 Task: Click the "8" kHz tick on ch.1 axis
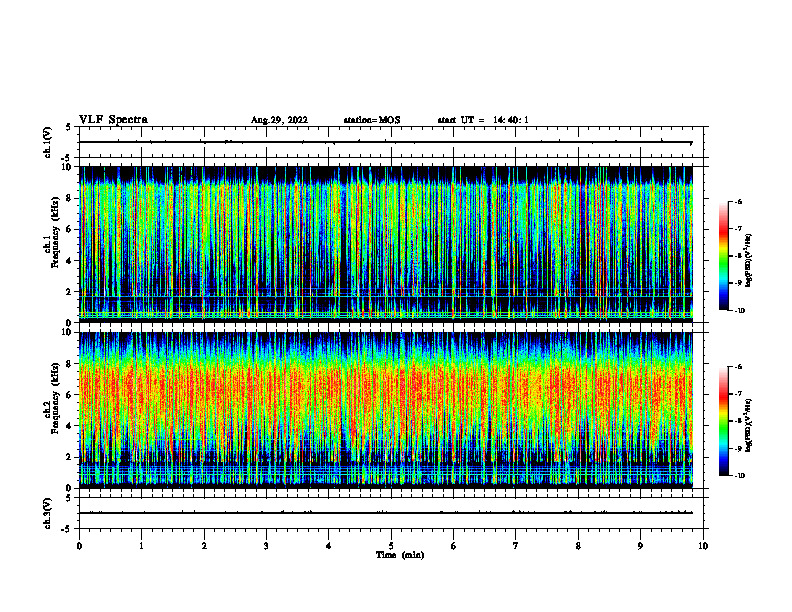coord(70,198)
